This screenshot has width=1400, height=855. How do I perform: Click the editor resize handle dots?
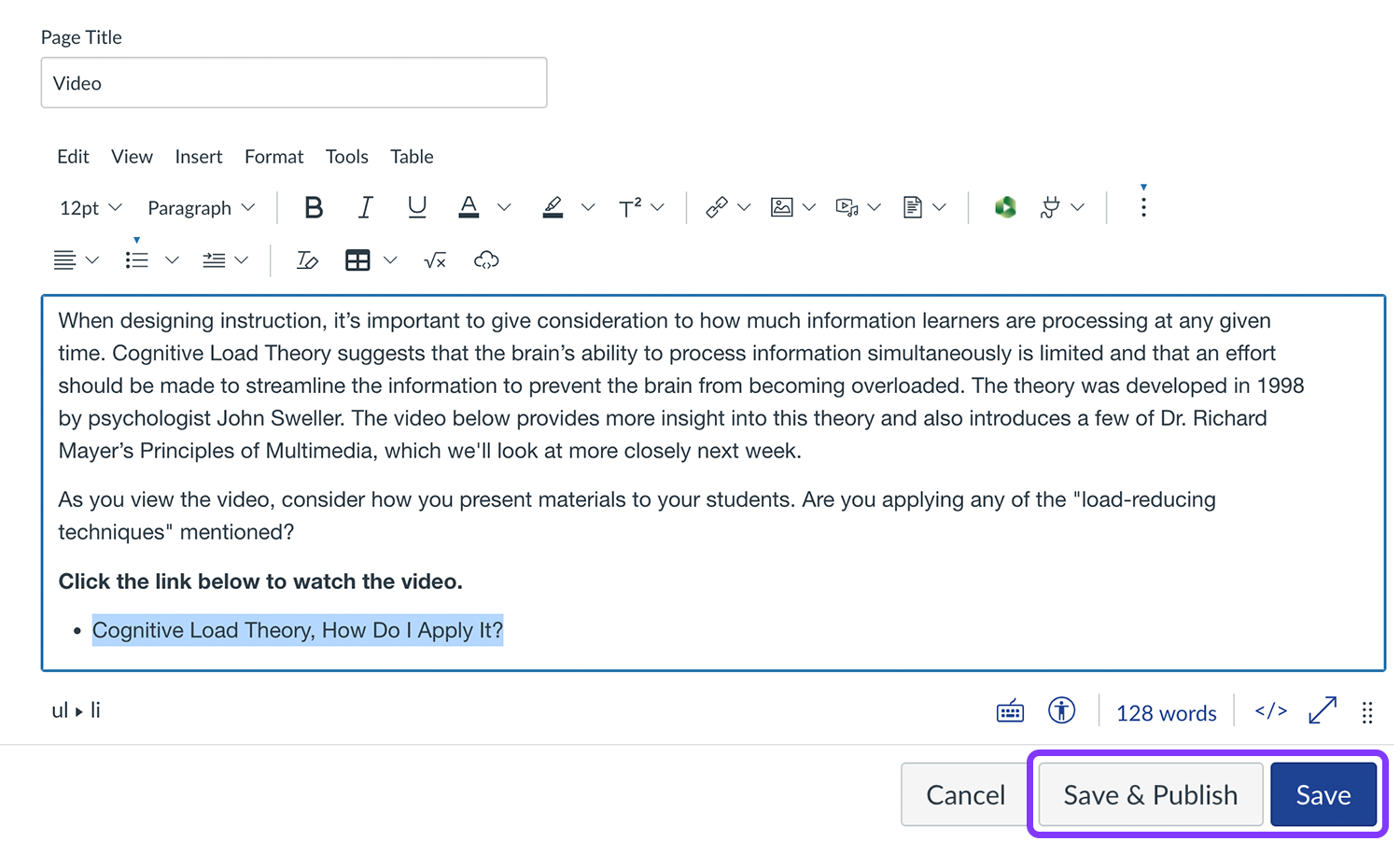tap(1367, 713)
